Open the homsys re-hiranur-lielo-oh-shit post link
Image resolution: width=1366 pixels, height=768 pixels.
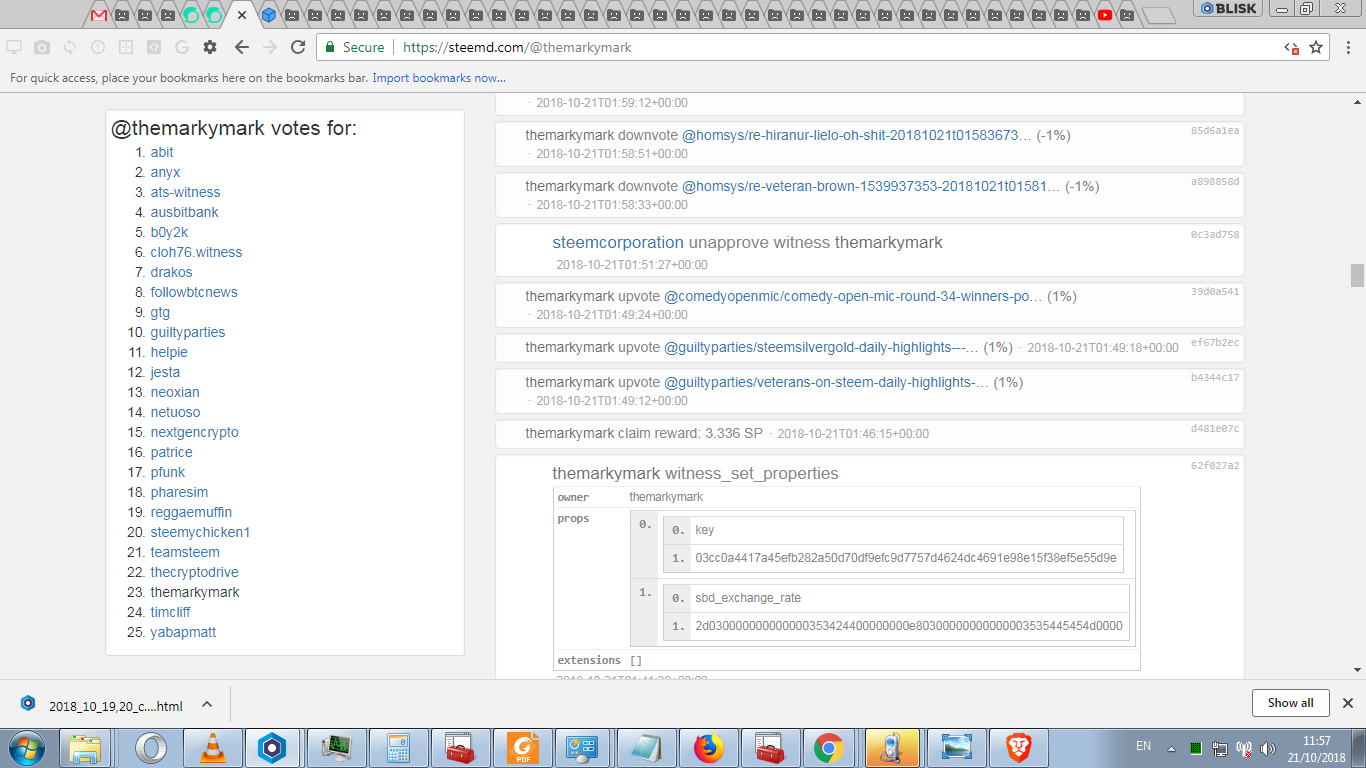coord(857,135)
